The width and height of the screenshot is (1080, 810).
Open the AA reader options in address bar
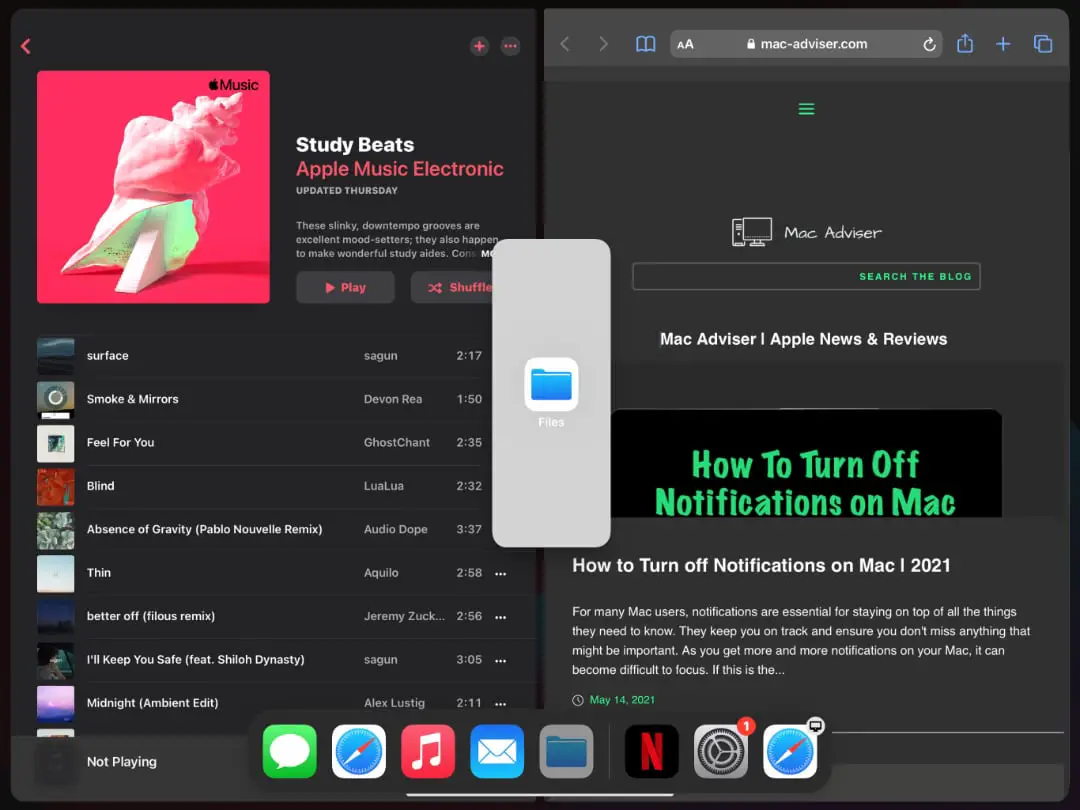coord(685,44)
